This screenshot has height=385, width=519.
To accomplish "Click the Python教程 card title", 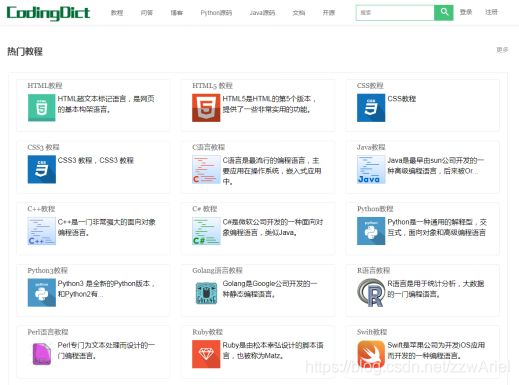I will [x=375, y=209].
